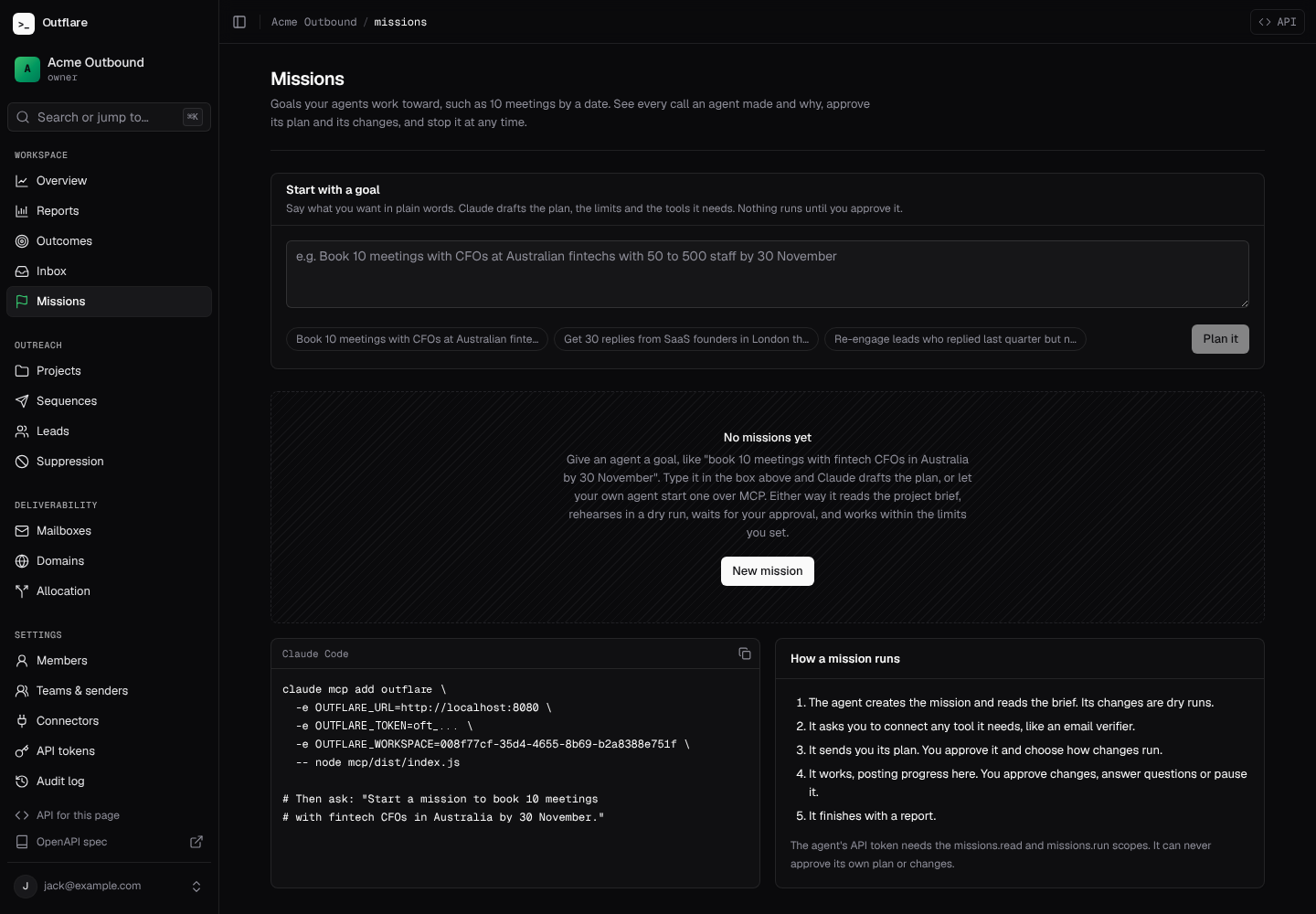The height and width of the screenshot is (914, 1316).
Task: Select Missions in the sidebar
Action: [x=109, y=302]
